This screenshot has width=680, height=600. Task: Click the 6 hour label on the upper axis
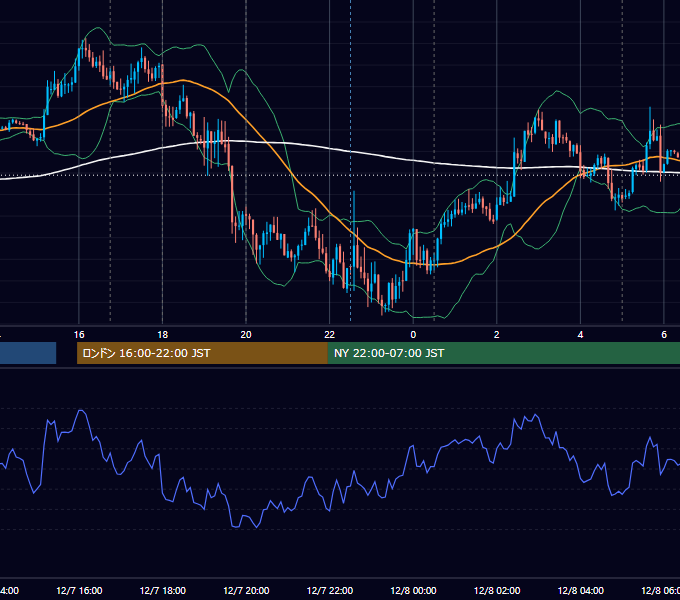click(x=664, y=335)
